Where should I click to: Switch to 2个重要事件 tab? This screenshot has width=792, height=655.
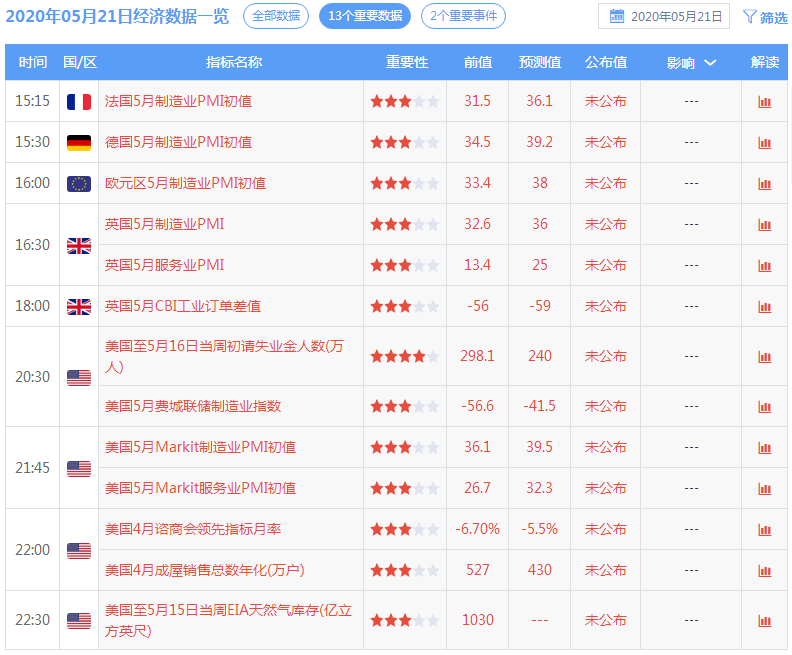(463, 16)
